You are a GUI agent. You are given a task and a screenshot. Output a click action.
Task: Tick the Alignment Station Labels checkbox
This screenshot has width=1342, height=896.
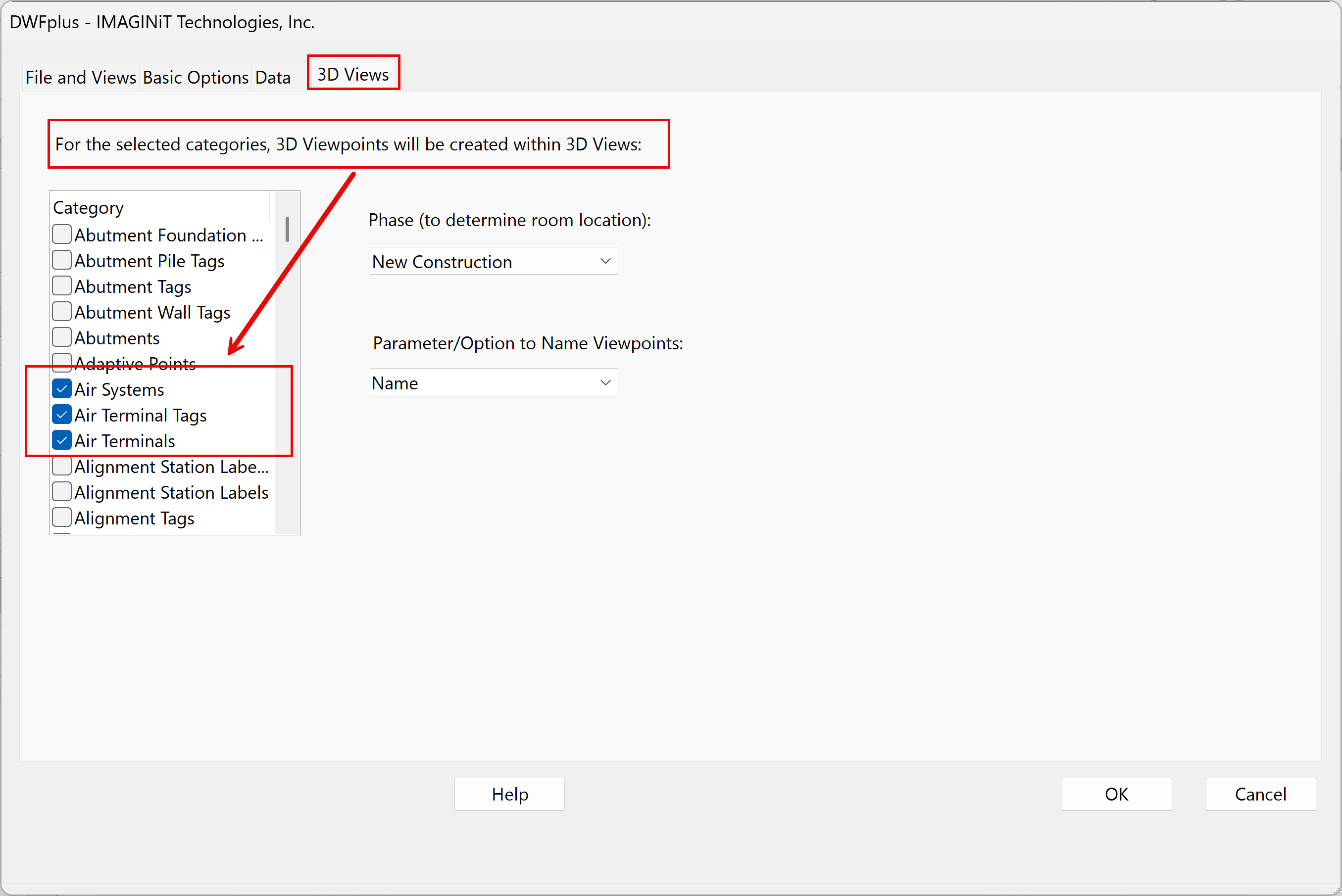pyautogui.click(x=62, y=491)
